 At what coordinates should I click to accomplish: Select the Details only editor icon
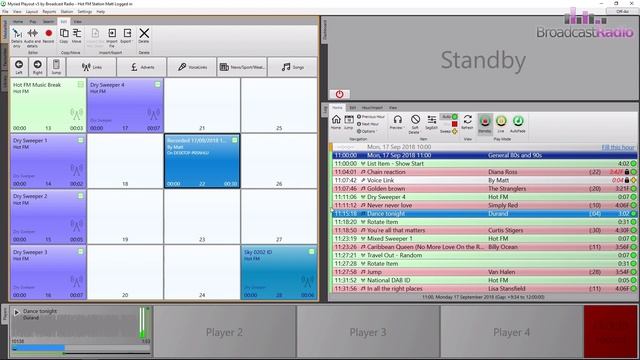(x=17, y=37)
